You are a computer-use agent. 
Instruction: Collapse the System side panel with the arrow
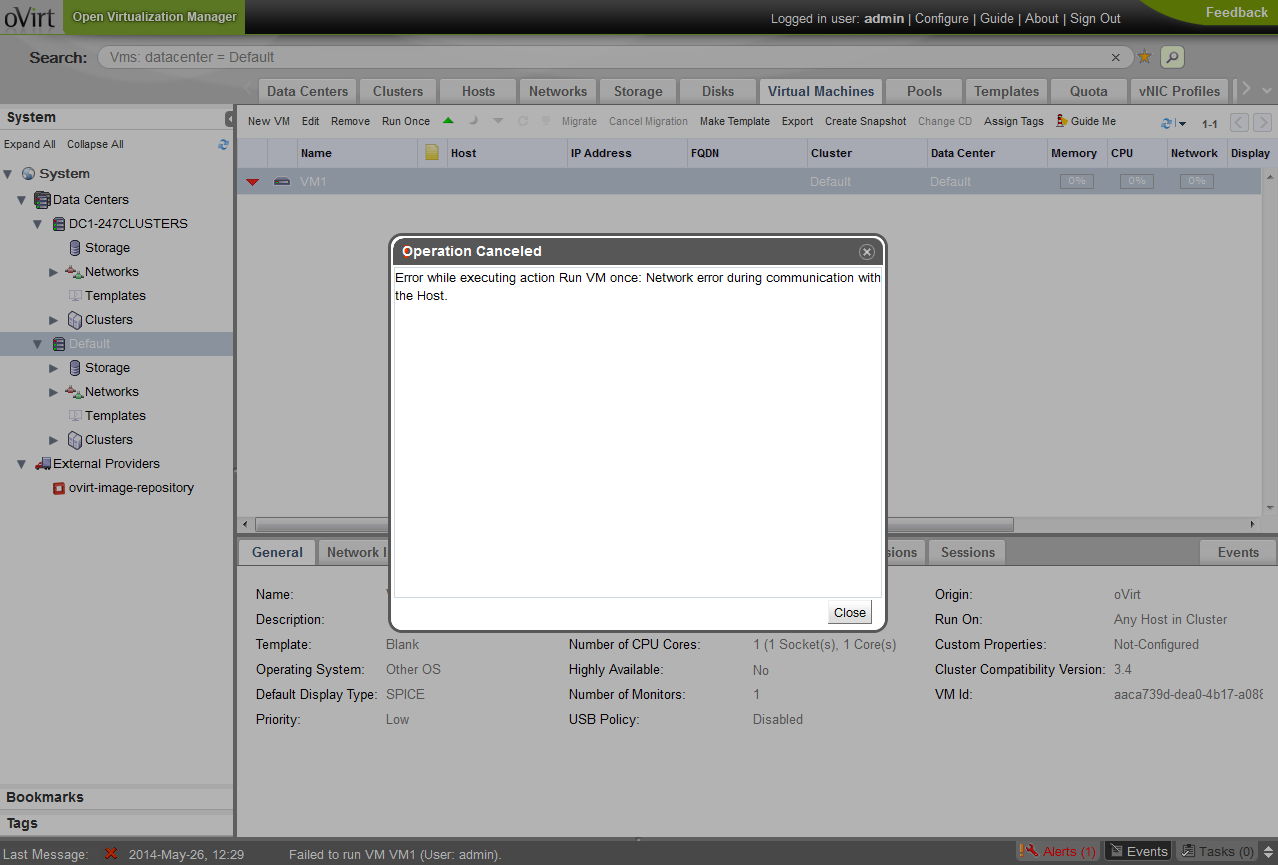tap(229, 118)
